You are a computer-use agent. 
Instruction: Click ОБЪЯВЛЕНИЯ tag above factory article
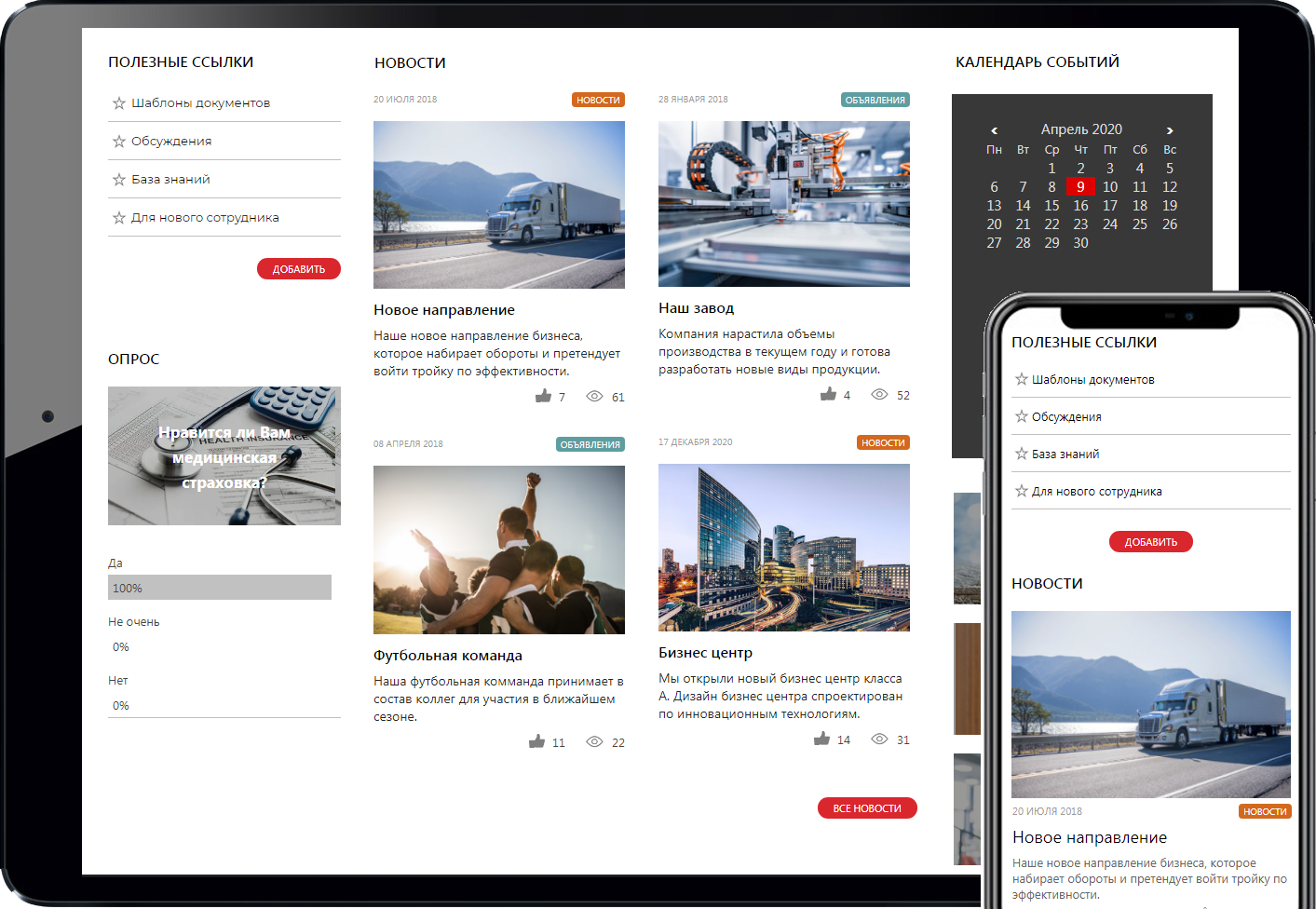875,100
